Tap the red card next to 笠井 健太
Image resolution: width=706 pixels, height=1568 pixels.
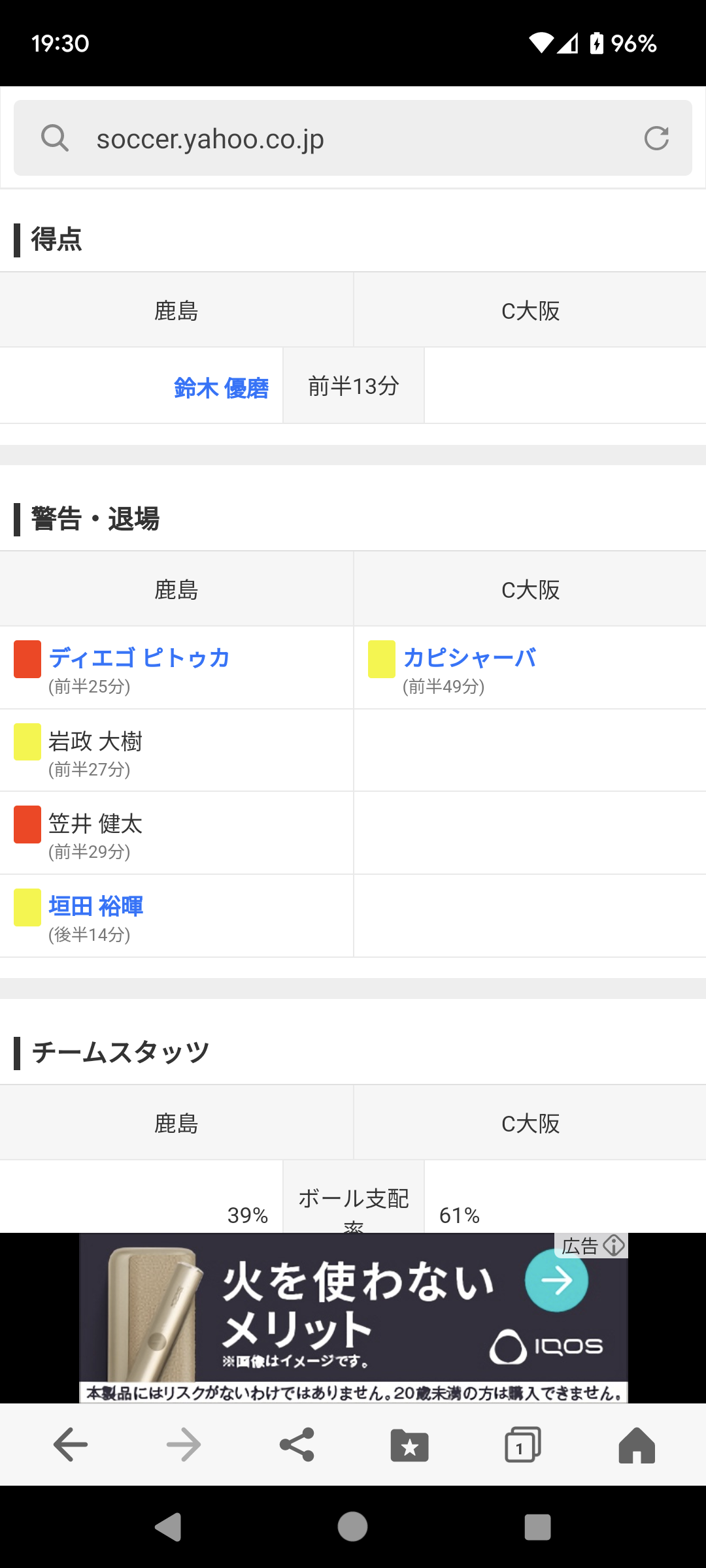(x=27, y=825)
